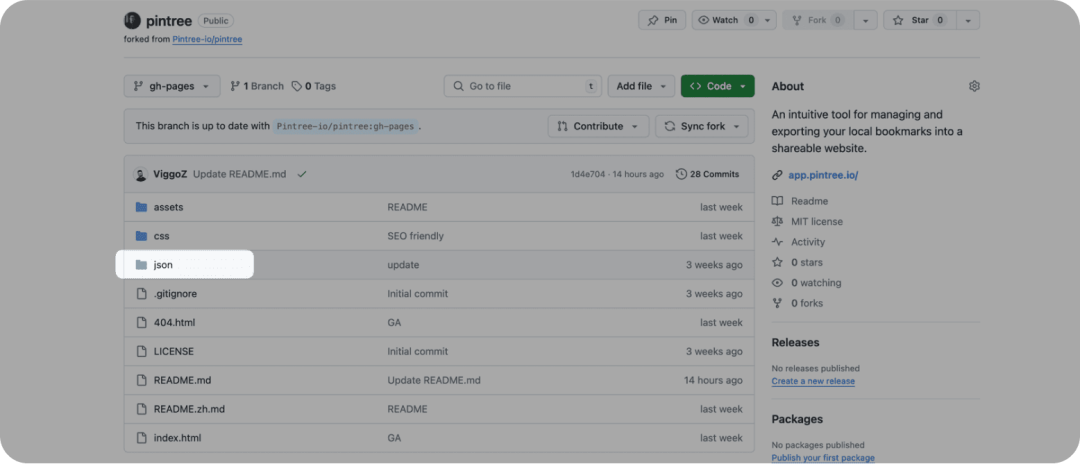1080x464 pixels.
Task: Open the json row update commit message
Action: pyautogui.click(x=403, y=265)
